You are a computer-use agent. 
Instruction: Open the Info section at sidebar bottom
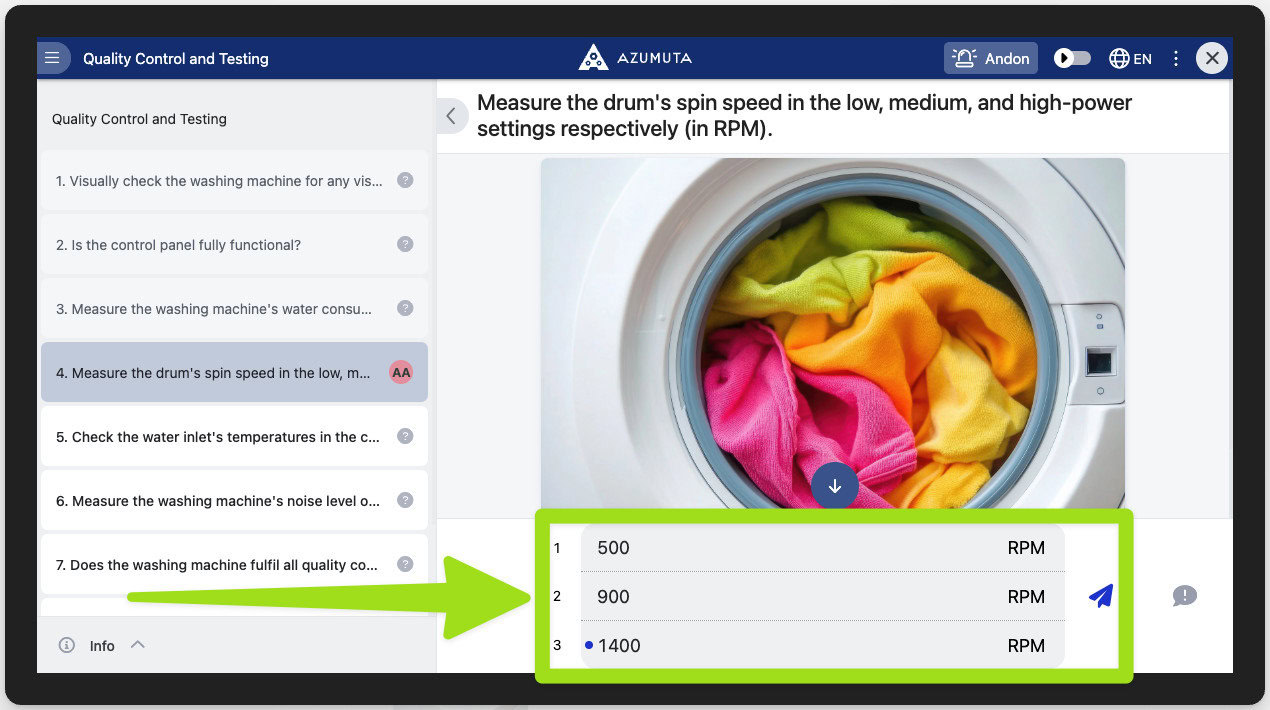click(101, 645)
